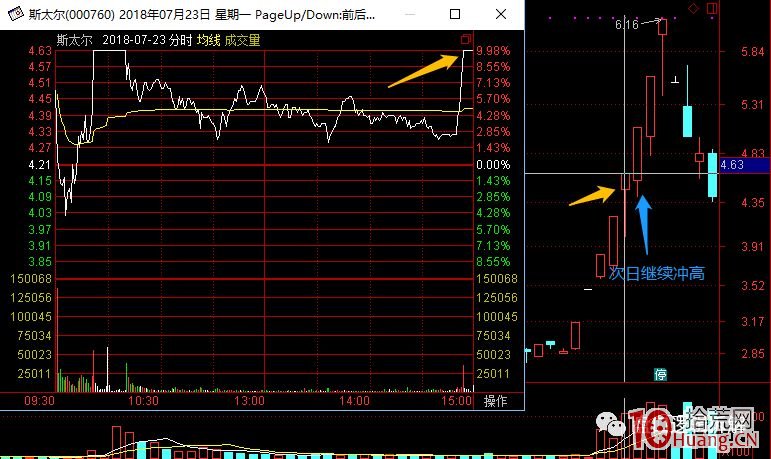This screenshot has width=771, height=459.
Task: Maximize the 斯太尔 intraday window
Action: pyautogui.click(x=455, y=14)
